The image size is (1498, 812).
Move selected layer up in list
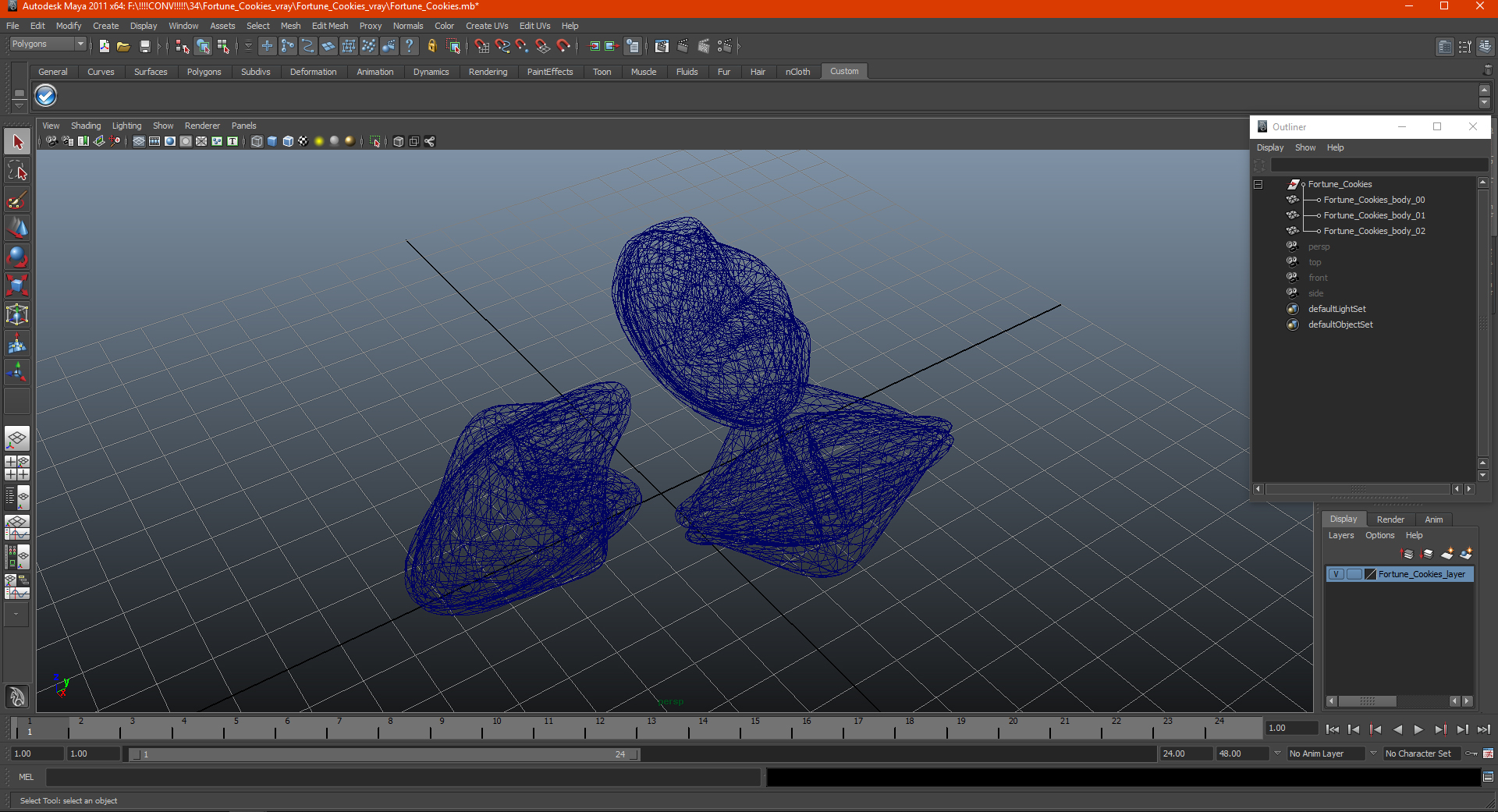[1407, 554]
